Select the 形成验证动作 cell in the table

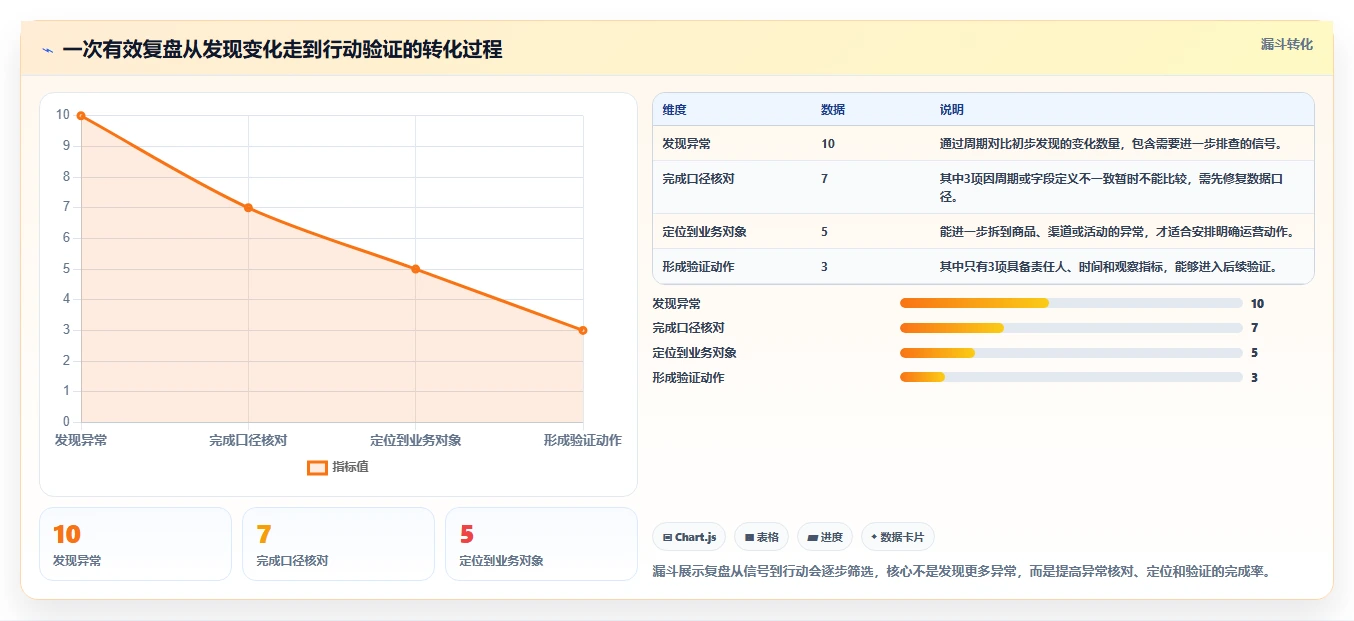(698, 267)
